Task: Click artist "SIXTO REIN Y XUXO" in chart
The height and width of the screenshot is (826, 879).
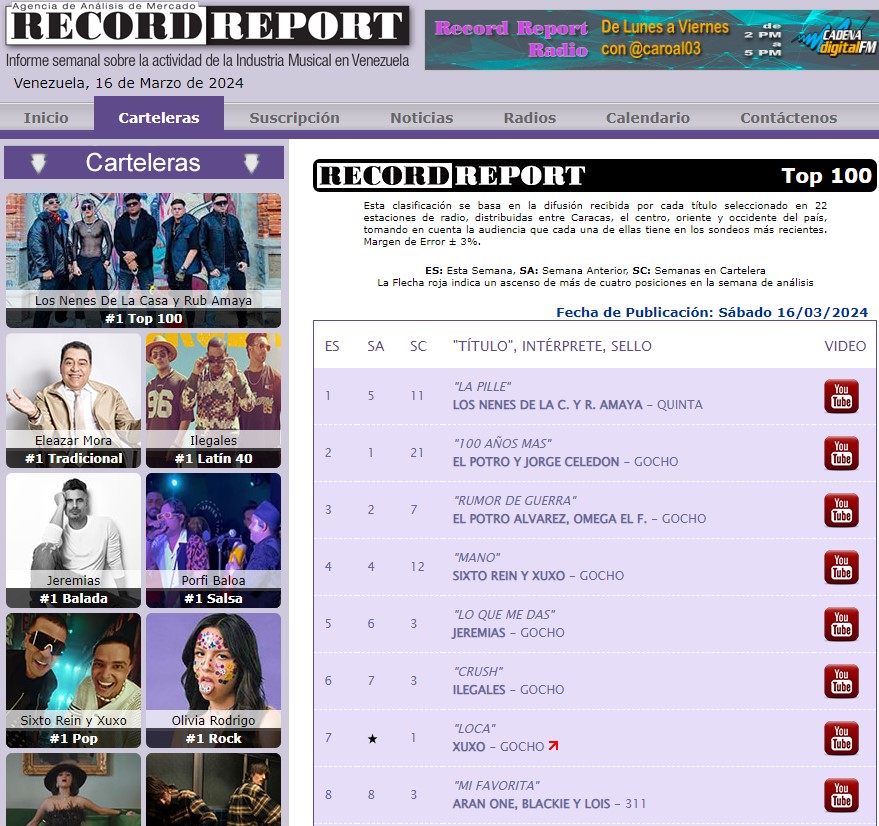Action: (509, 575)
